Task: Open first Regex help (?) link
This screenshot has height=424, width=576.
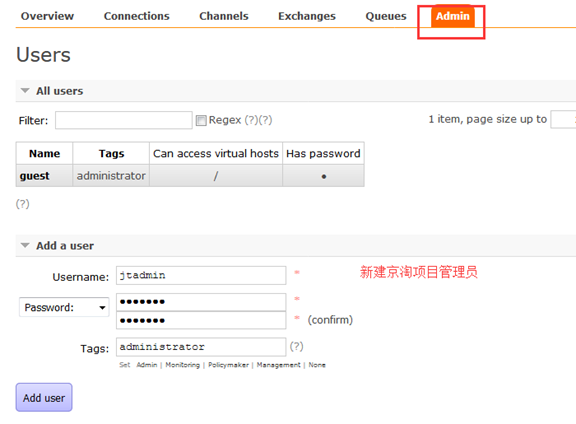Action: click(x=252, y=120)
